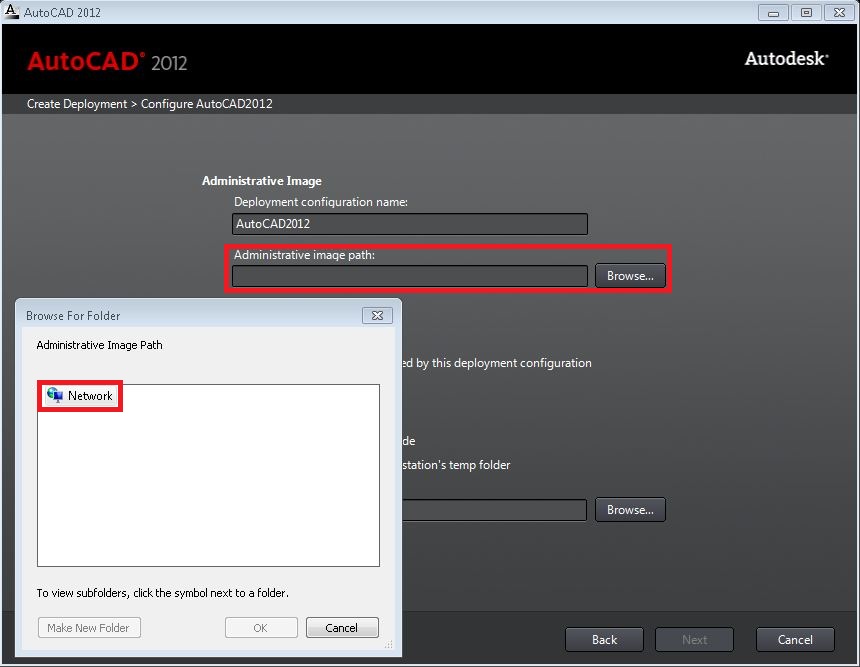Click Browse next to Administrative image path

point(630,276)
